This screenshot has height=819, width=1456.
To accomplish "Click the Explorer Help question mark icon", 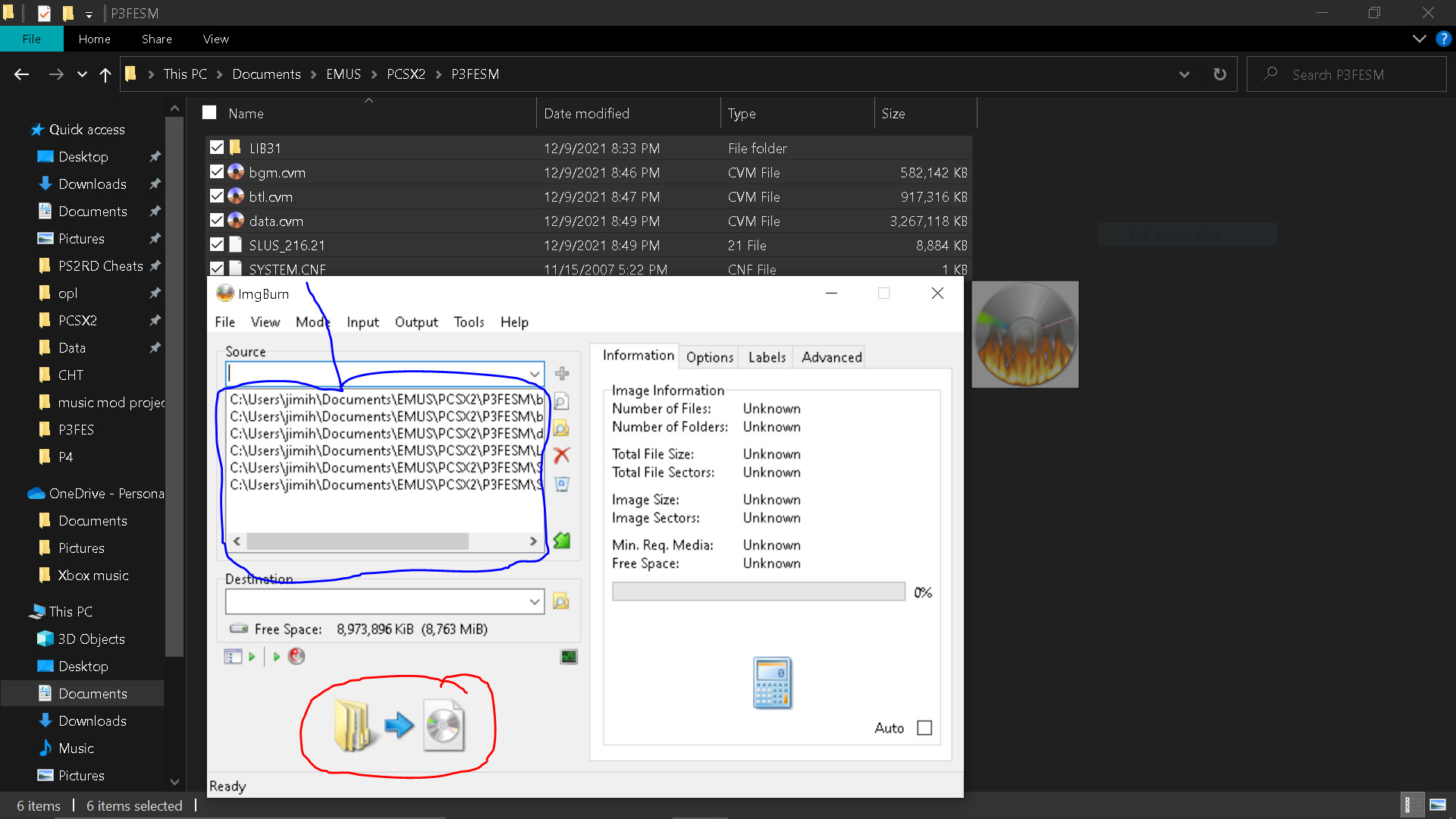I will pyautogui.click(x=1443, y=39).
